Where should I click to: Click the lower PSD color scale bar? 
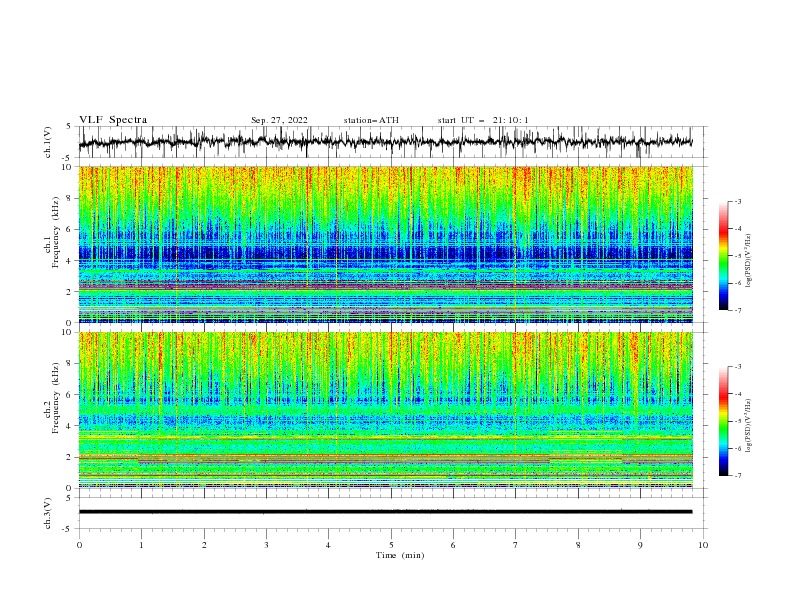tap(724, 421)
